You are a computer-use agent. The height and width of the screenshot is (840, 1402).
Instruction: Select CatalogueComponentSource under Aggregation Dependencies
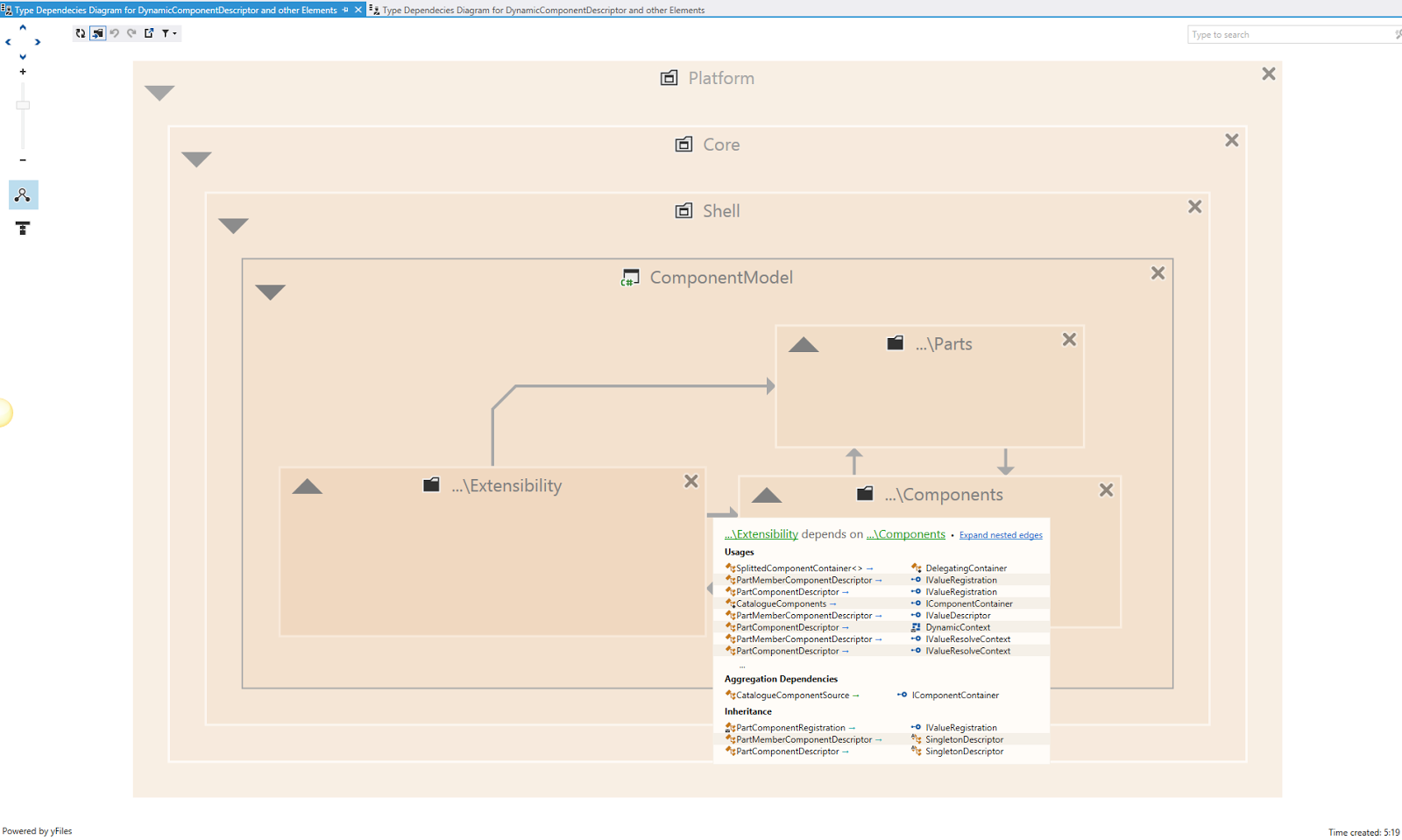point(792,695)
